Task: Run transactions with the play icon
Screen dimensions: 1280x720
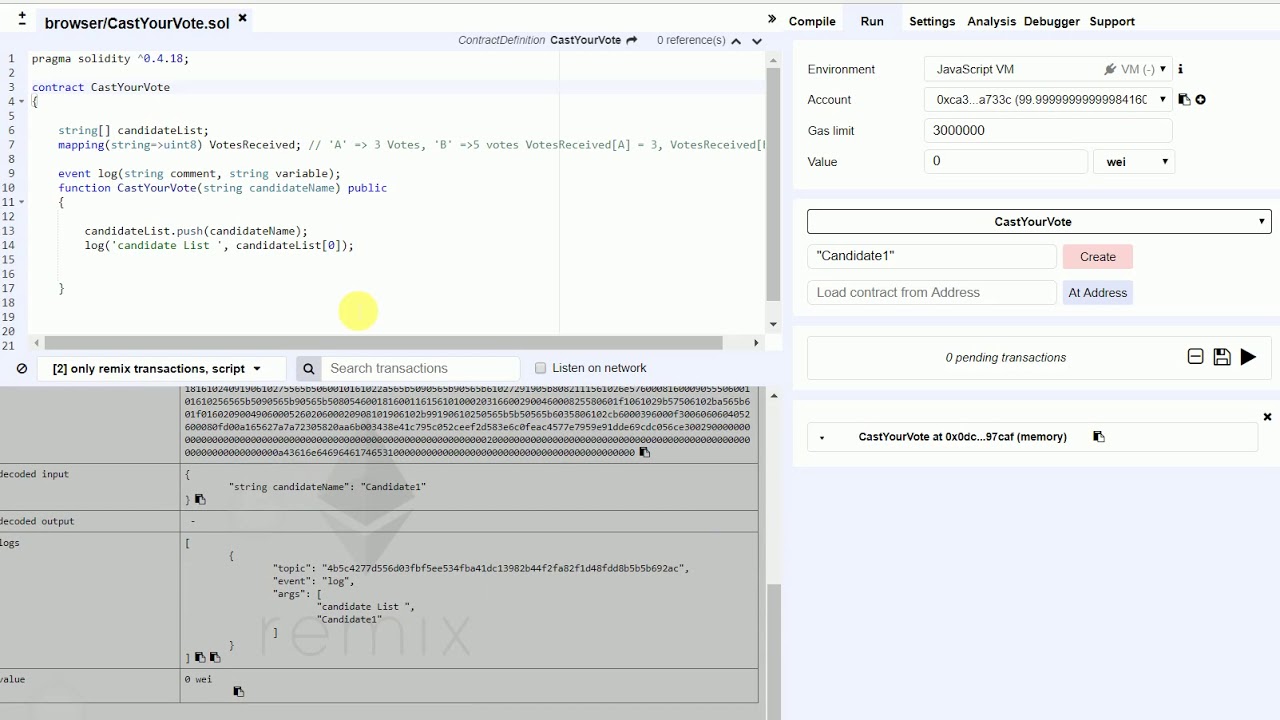Action: 1248,357
